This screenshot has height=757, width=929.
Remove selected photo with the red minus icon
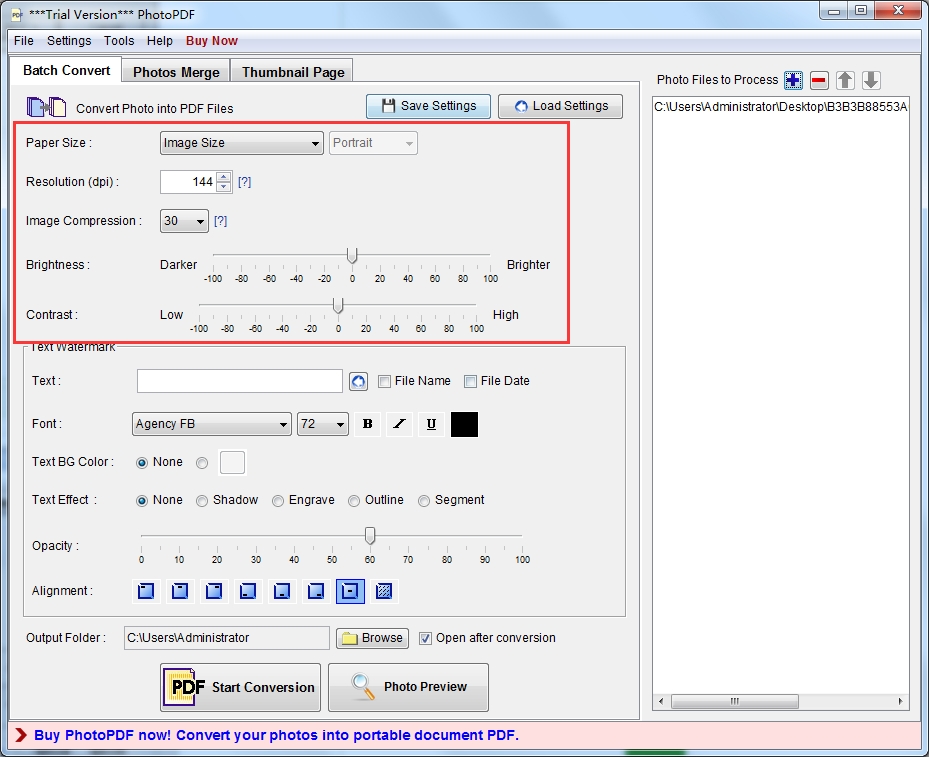point(819,80)
